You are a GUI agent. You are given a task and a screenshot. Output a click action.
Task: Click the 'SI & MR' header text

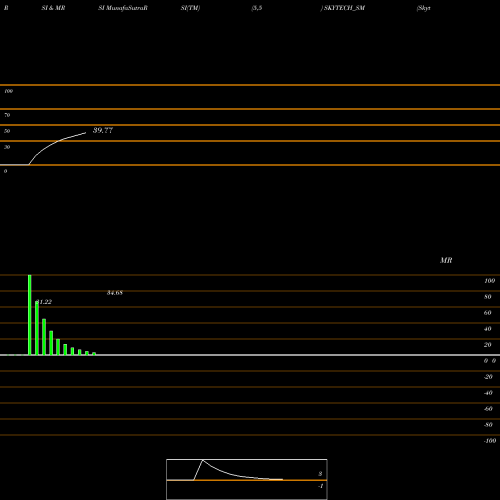click(53, 8)
